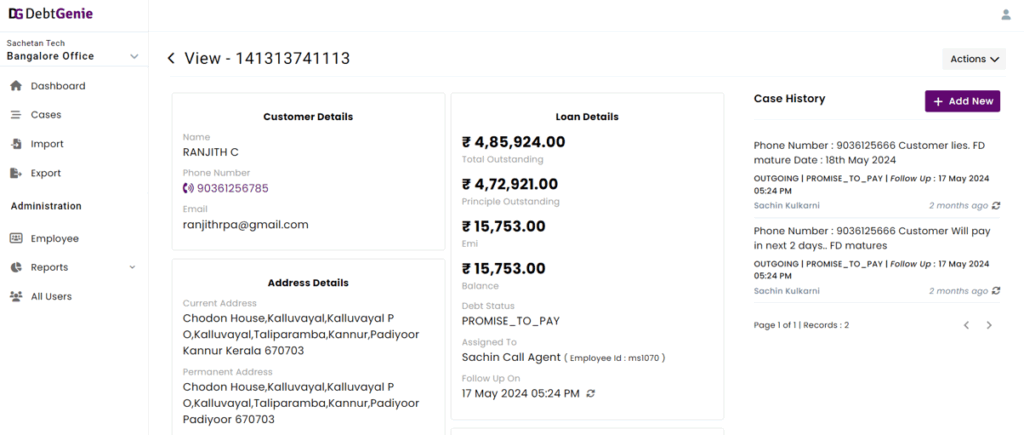Go to next page of case history
Screen dimensions: 1024x435
coord(989,325)
